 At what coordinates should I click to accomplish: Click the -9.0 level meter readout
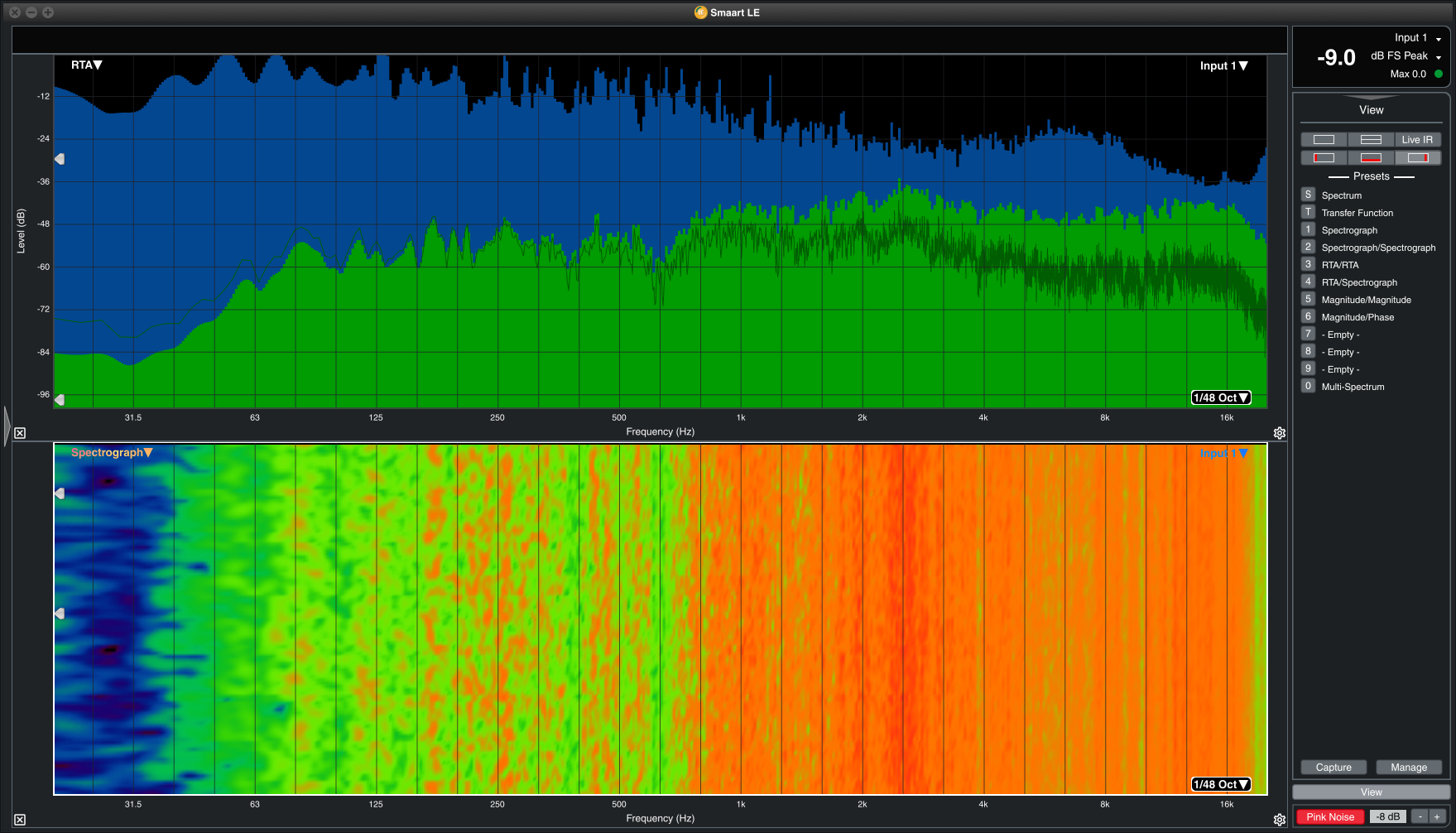[x=1336, y=57]
